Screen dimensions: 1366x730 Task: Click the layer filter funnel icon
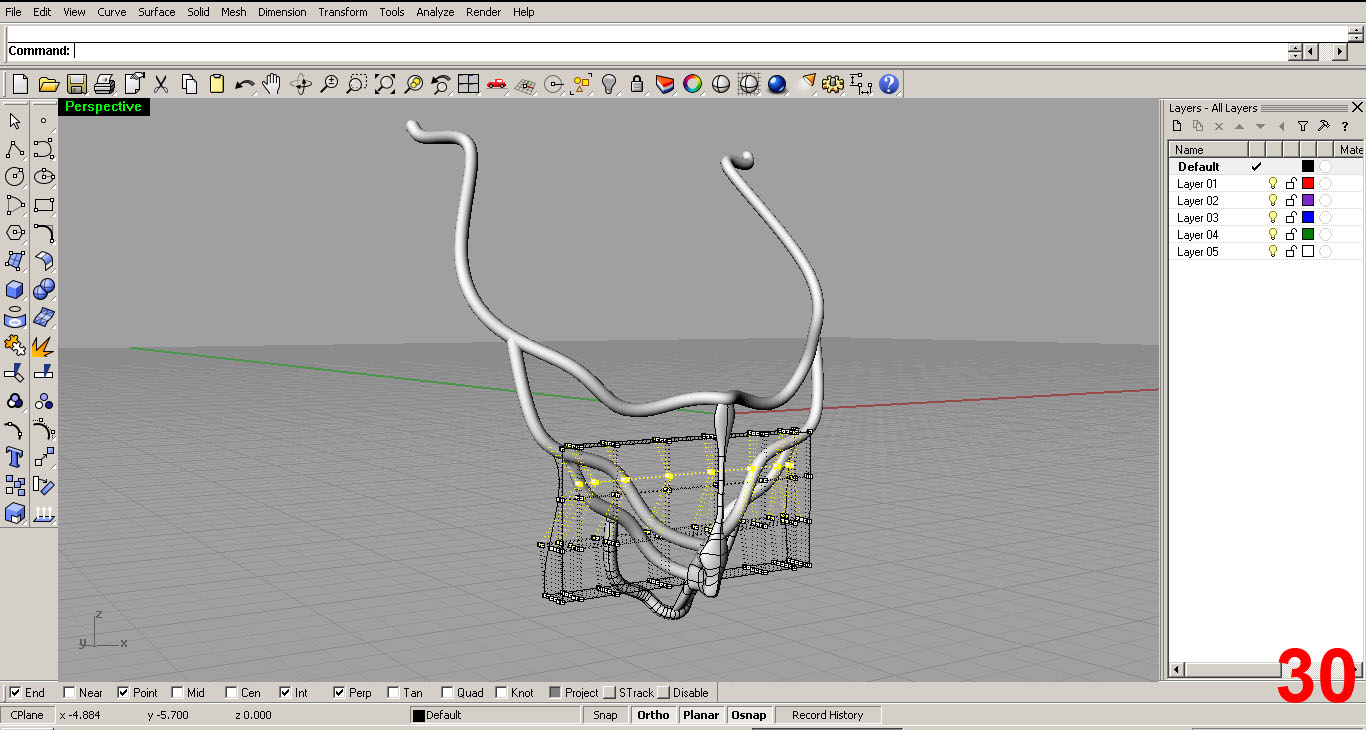[1303, 126]
